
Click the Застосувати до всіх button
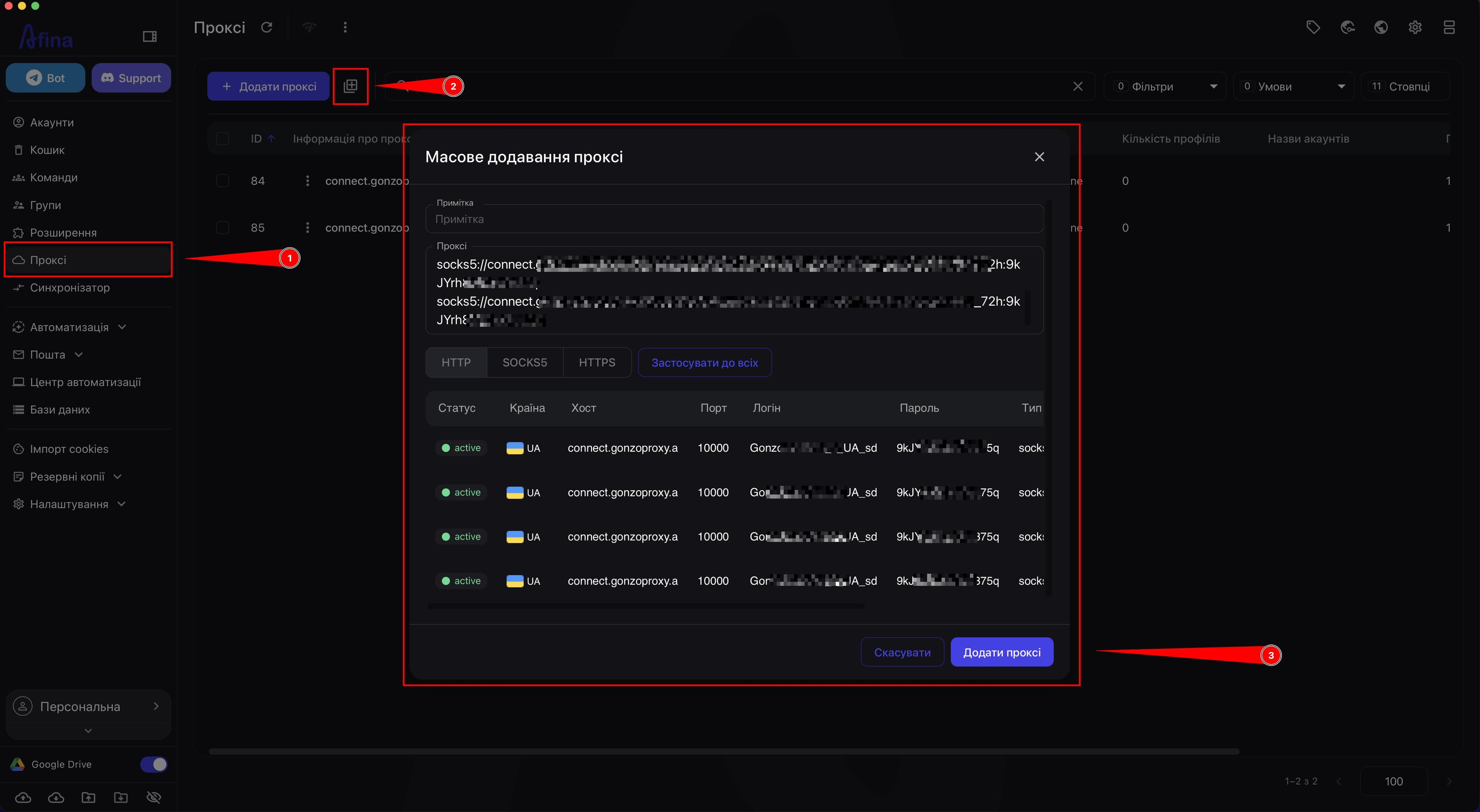(x=705, y=363)
